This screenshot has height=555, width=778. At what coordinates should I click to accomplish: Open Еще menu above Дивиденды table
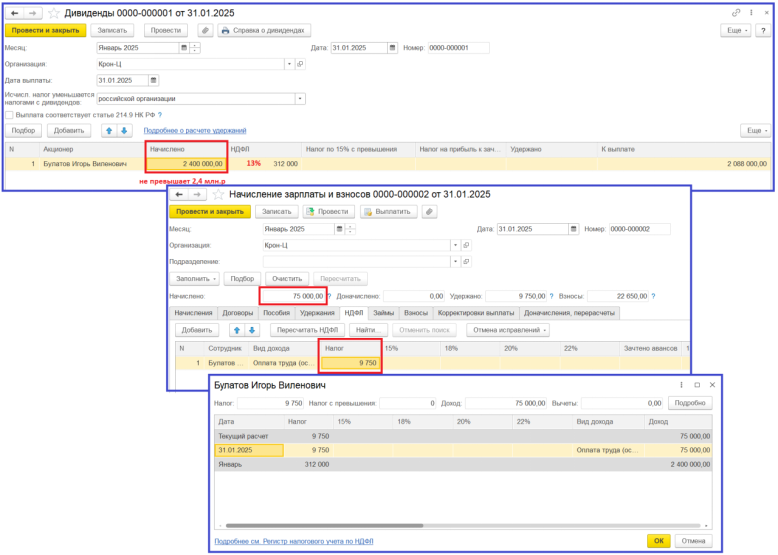(756, 130)
